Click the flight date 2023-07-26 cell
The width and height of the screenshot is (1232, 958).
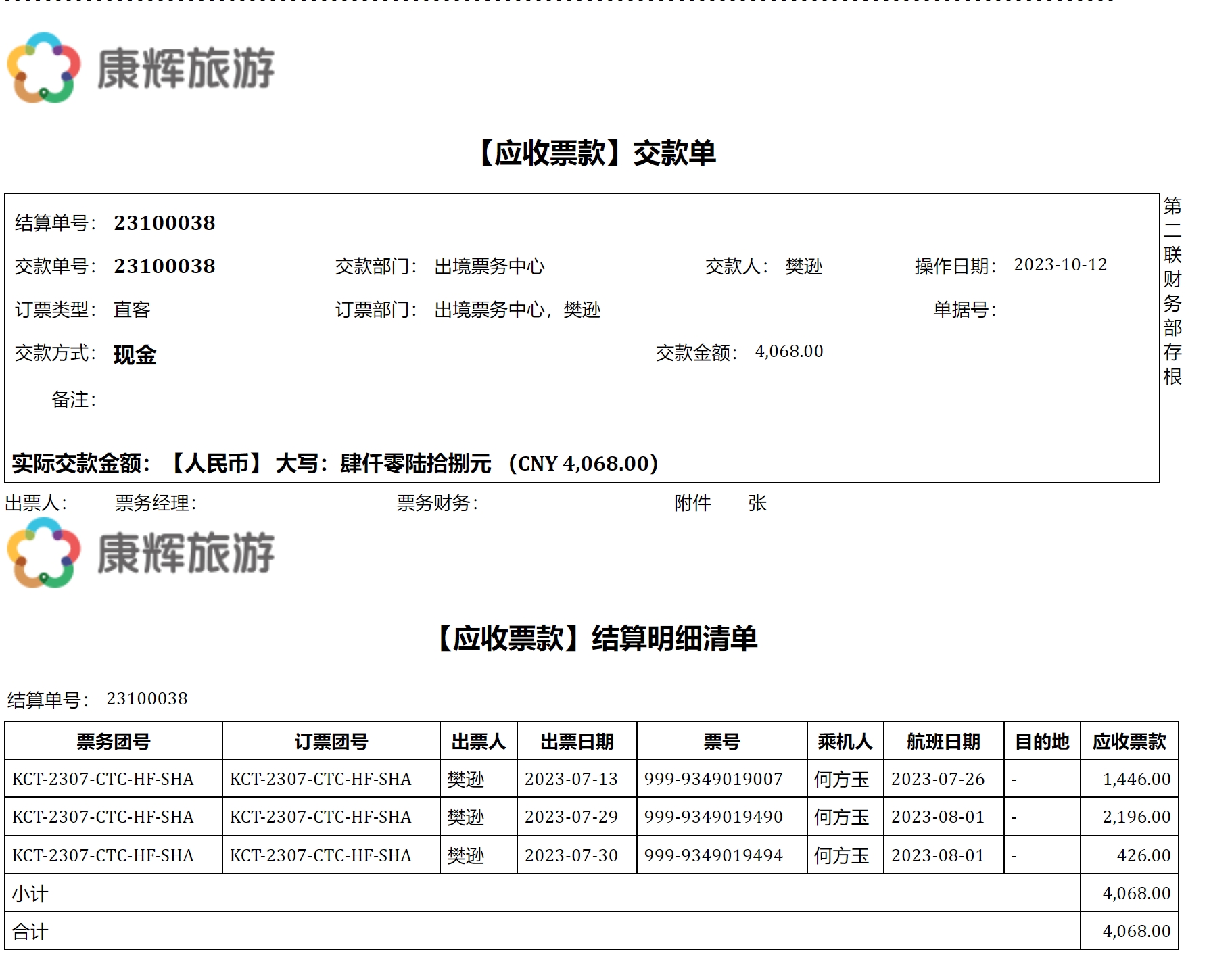pyautogui.click(x=937, y=779)
